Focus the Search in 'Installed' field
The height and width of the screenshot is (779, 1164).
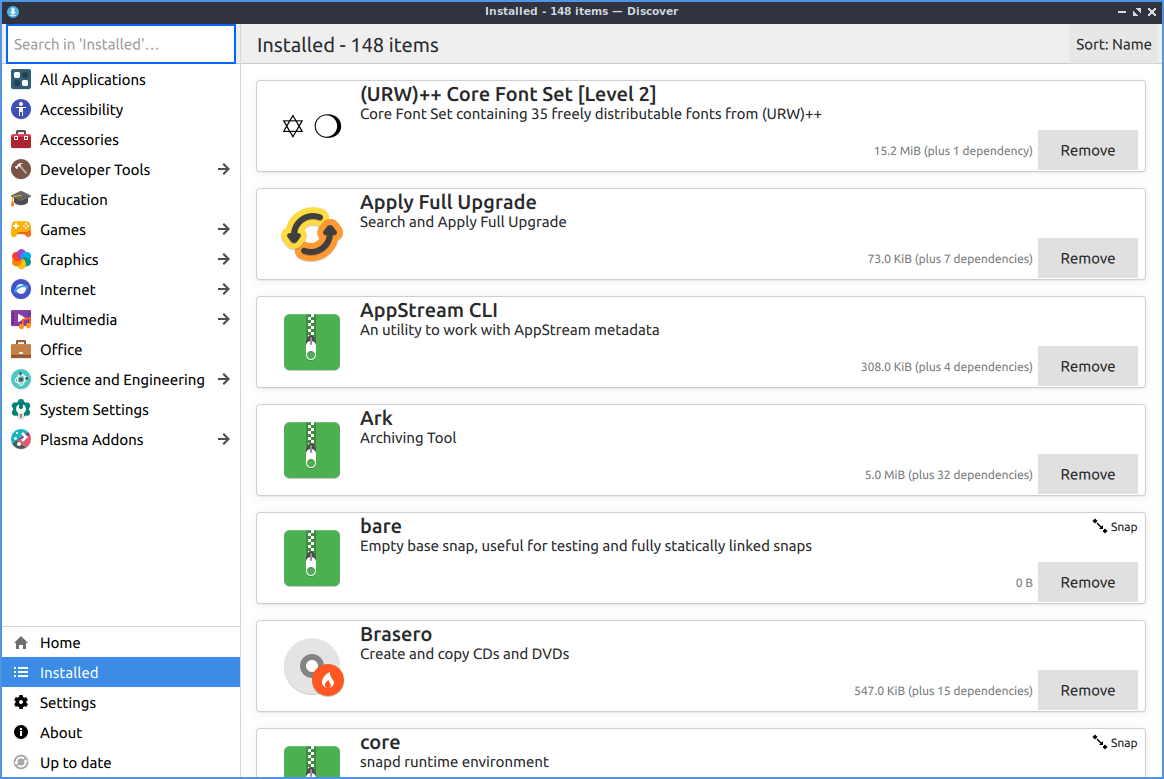(x=120, y=44)
